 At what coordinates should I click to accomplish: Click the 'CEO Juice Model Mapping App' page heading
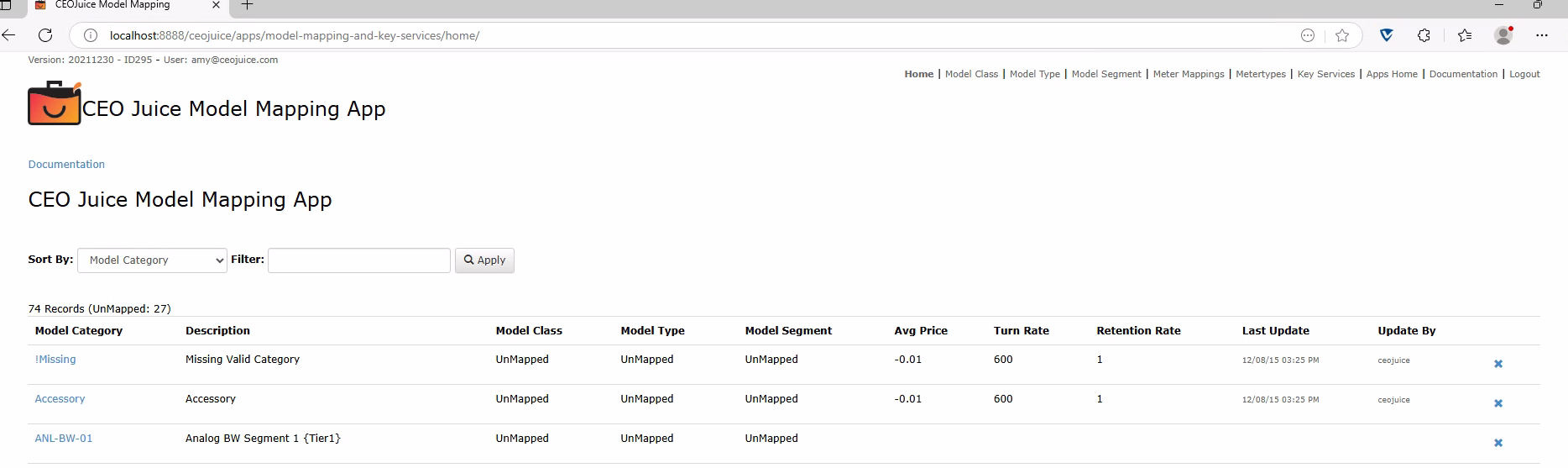pyautogui.click(x=180, y=200)
